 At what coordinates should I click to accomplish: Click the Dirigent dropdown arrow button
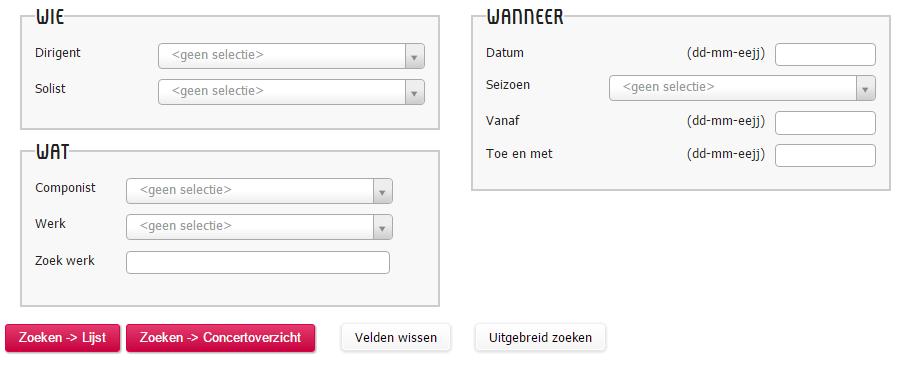coord(414,56)
